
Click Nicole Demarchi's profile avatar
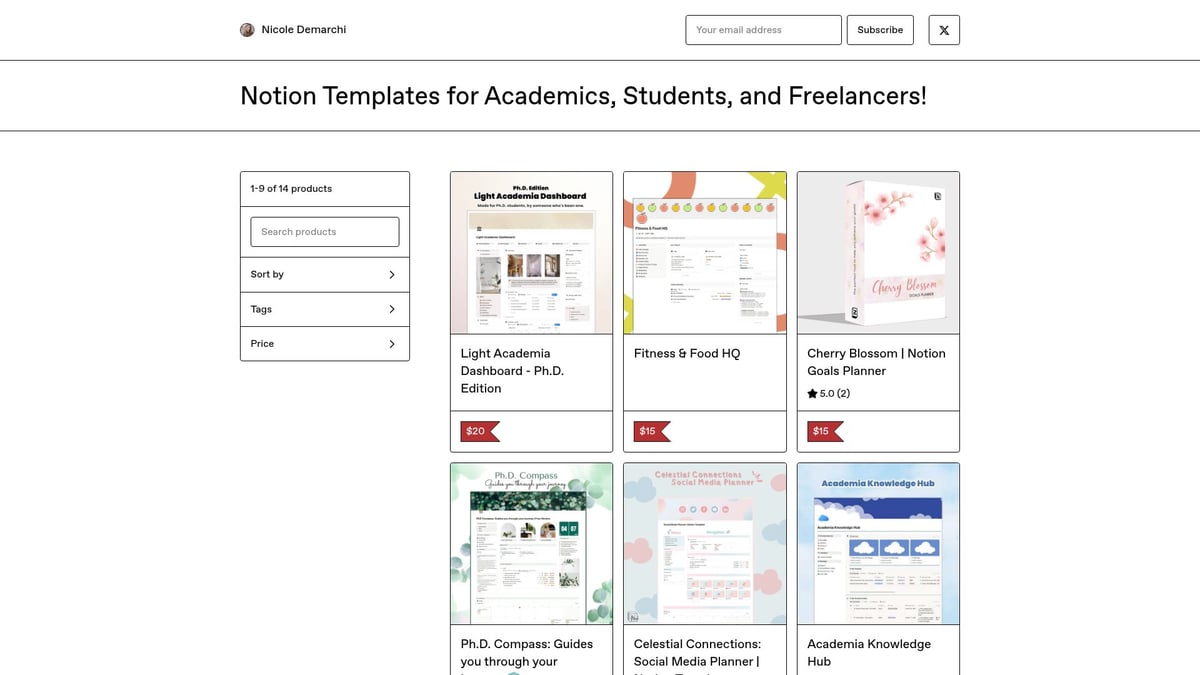click(x=246, y=29)
